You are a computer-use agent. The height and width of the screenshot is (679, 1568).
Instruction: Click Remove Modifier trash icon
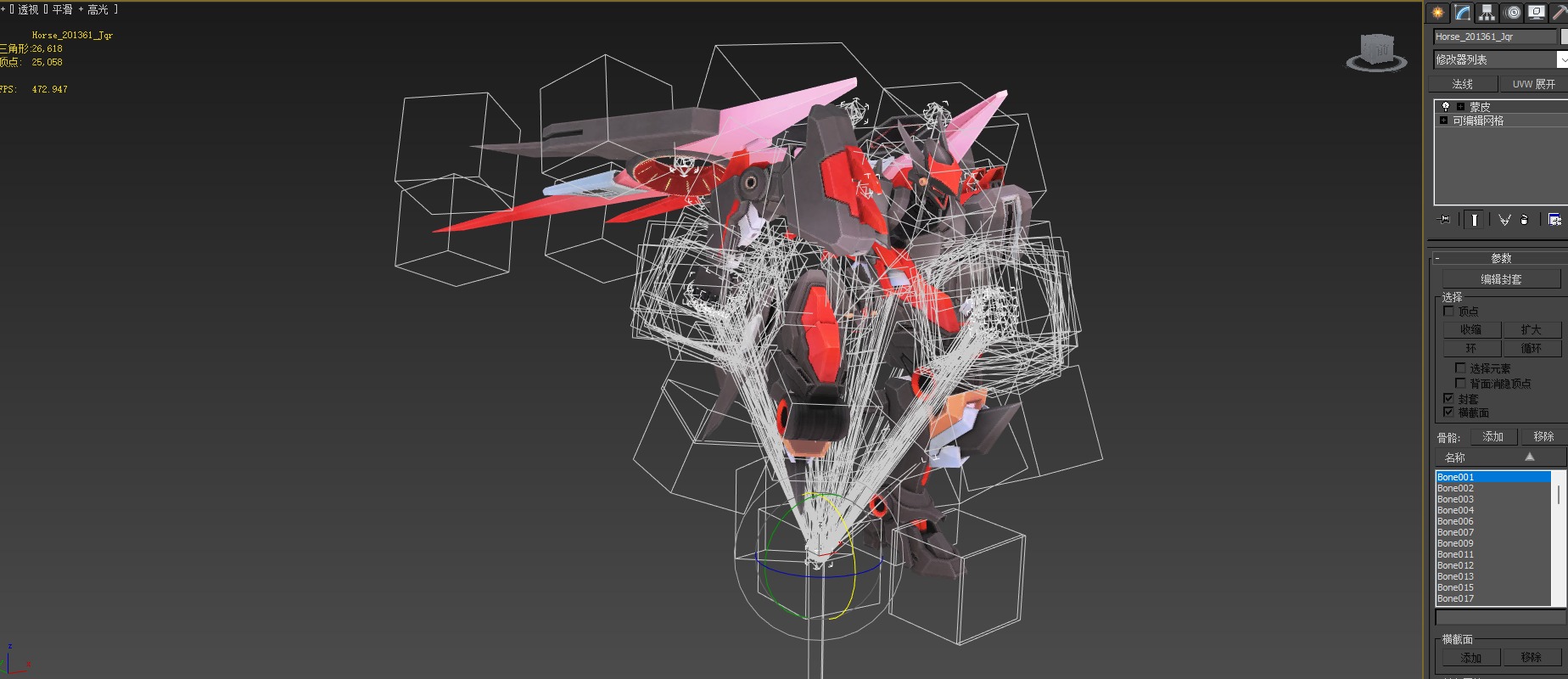tap(1524, 220)
